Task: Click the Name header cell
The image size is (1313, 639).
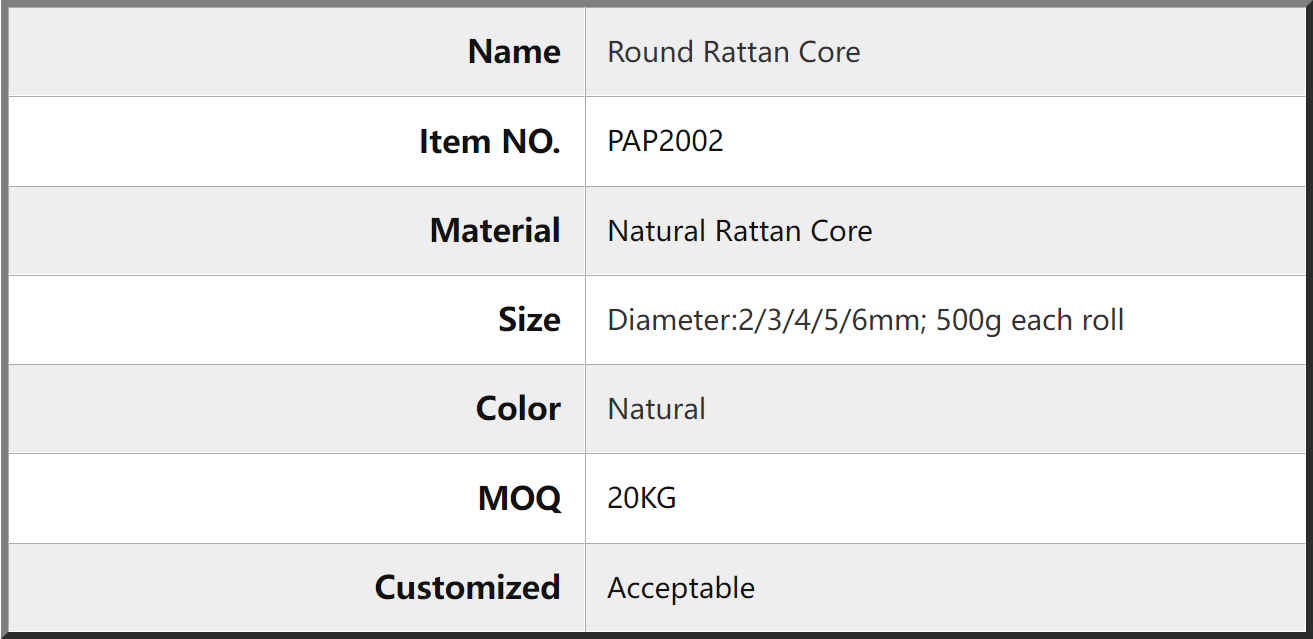Action: (296, 52)
